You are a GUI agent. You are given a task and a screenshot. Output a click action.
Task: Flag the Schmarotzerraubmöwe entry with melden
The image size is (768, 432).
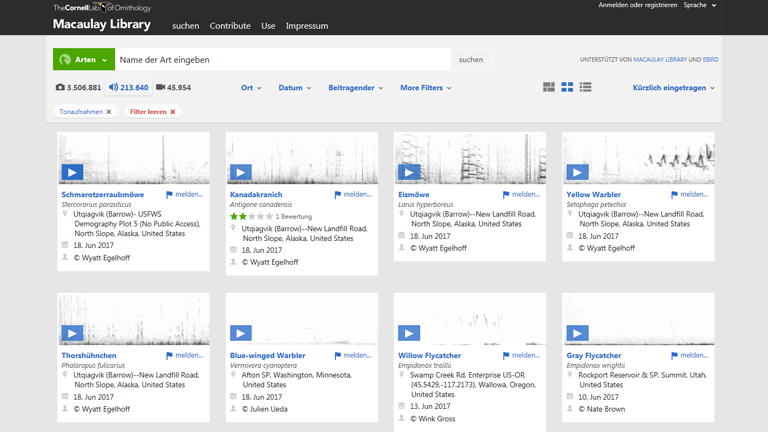point(184,194)
